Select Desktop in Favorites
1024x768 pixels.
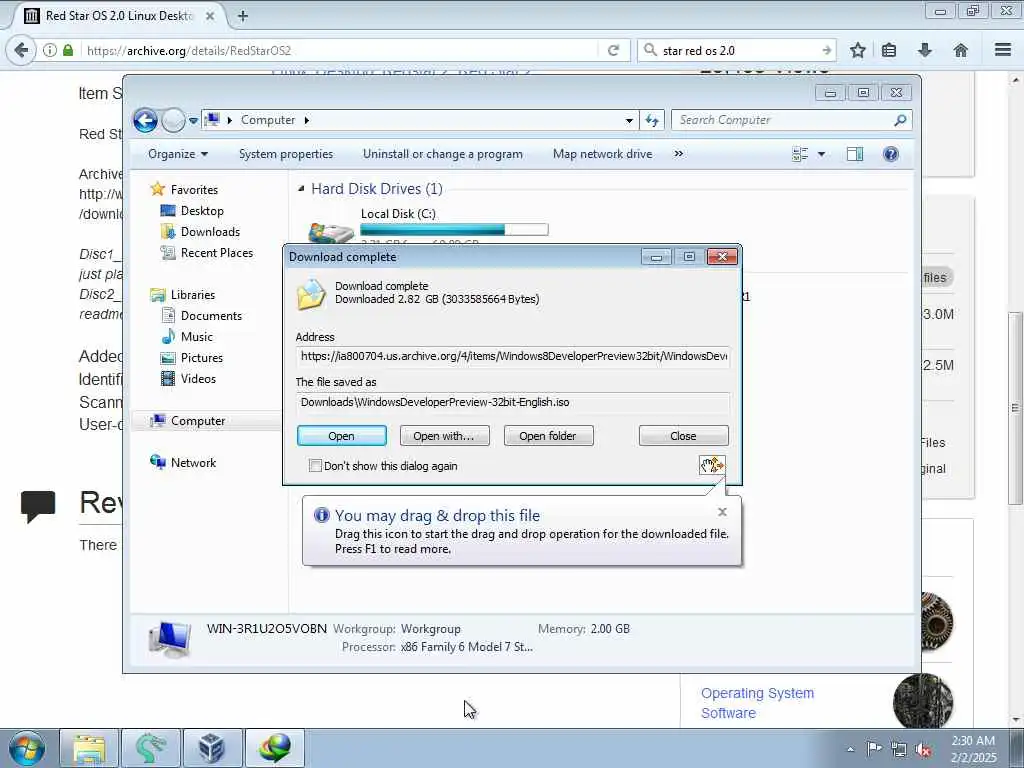(x=202, y=211)
